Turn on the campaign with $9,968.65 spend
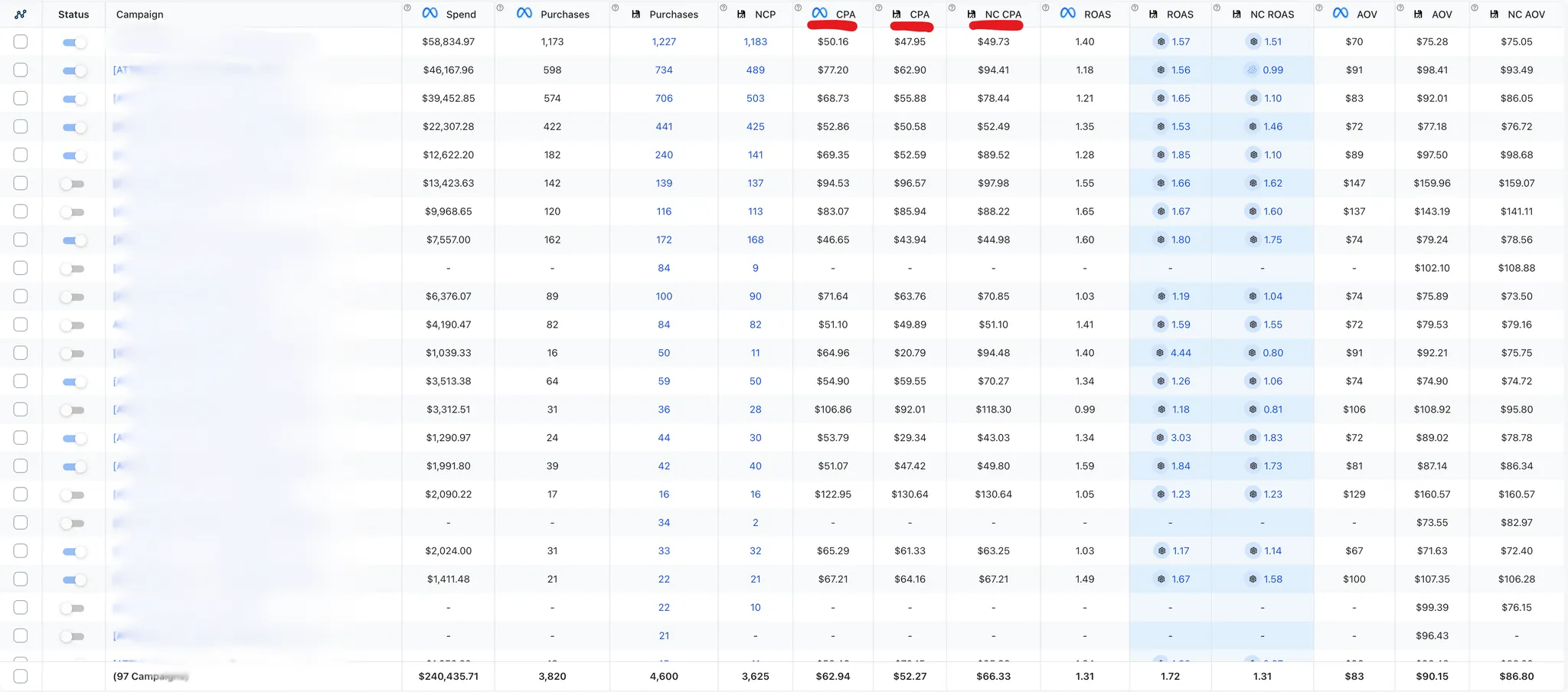 [x=73, y=212]
